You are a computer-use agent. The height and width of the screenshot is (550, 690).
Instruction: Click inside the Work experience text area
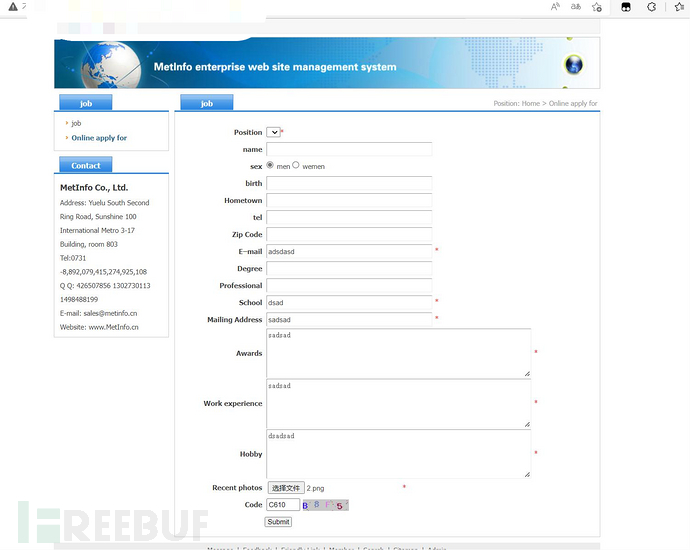[x=398, y=403]
